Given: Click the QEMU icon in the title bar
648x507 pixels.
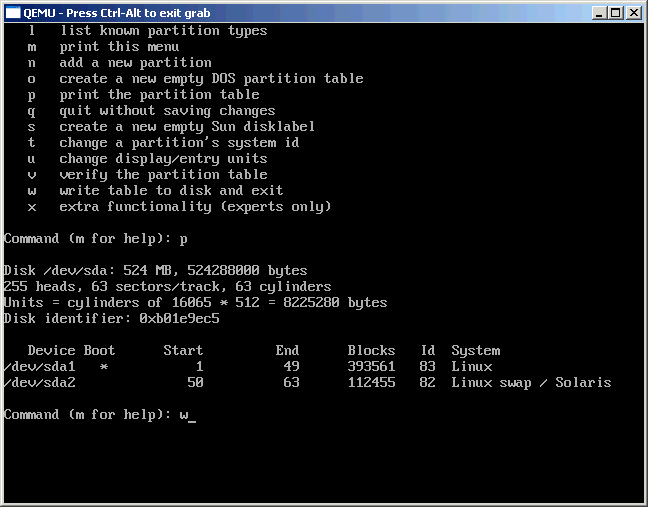Looking at the screenshot, I should point(12,12).
